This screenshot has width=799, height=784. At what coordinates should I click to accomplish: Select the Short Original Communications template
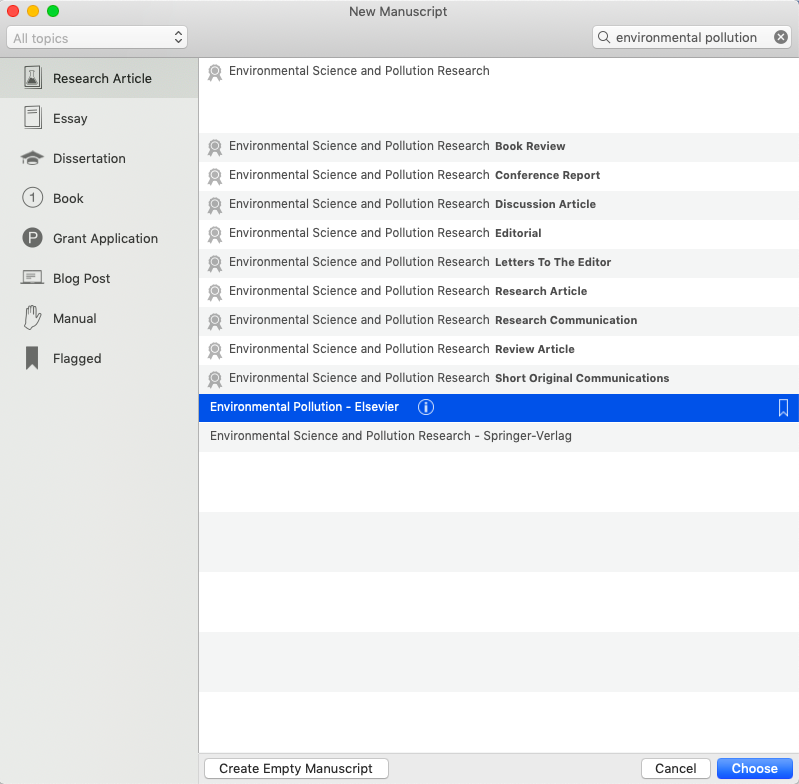(499, 380)
